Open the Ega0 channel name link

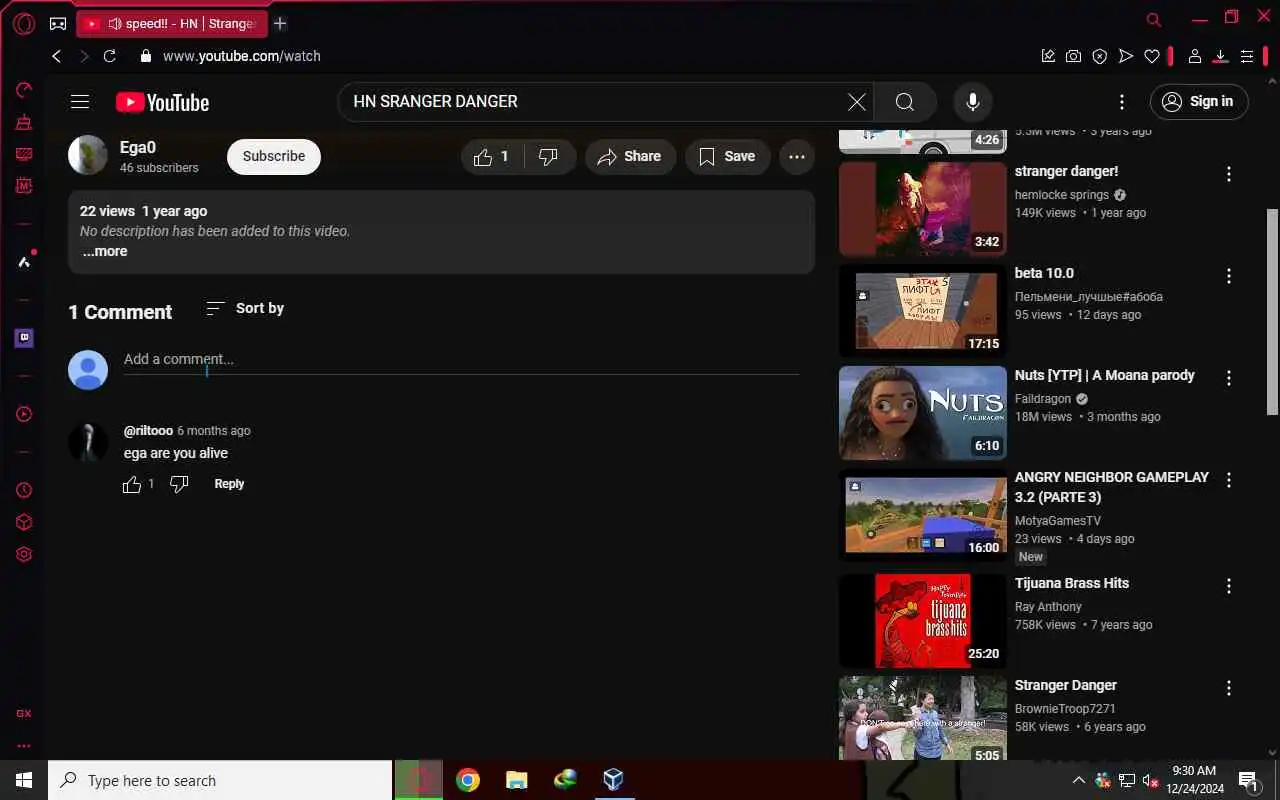click(x=138, y=147)
